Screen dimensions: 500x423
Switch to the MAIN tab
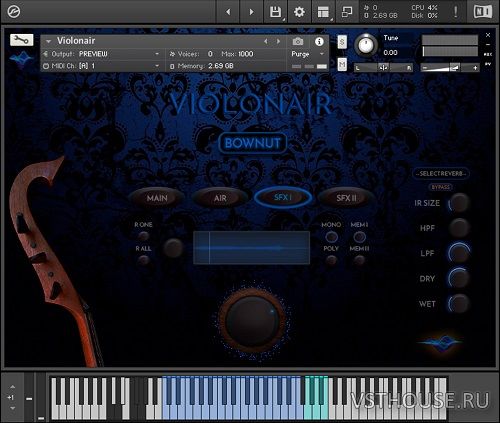coord(157,198)
